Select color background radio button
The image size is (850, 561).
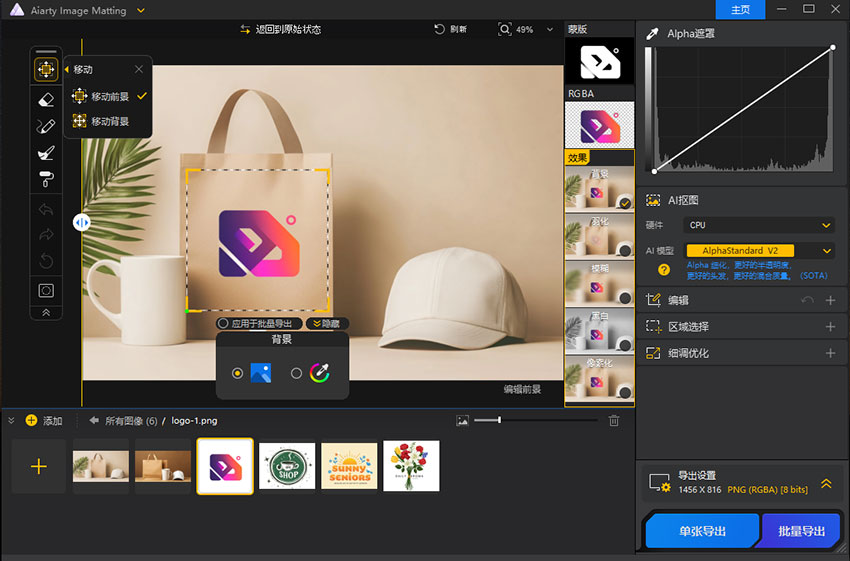point(296,373)
